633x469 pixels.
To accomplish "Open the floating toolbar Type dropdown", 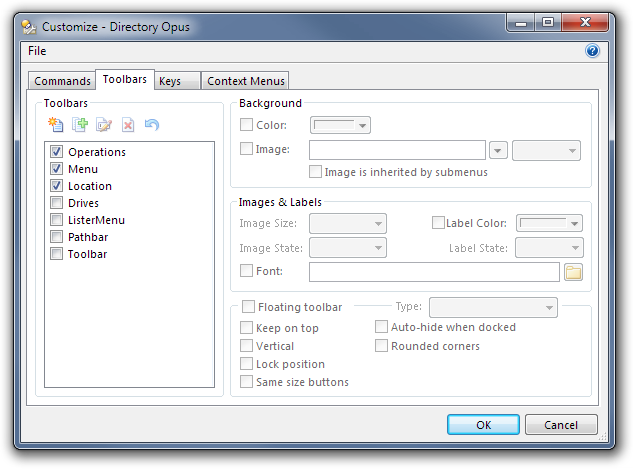I will (x=493, y=308).
